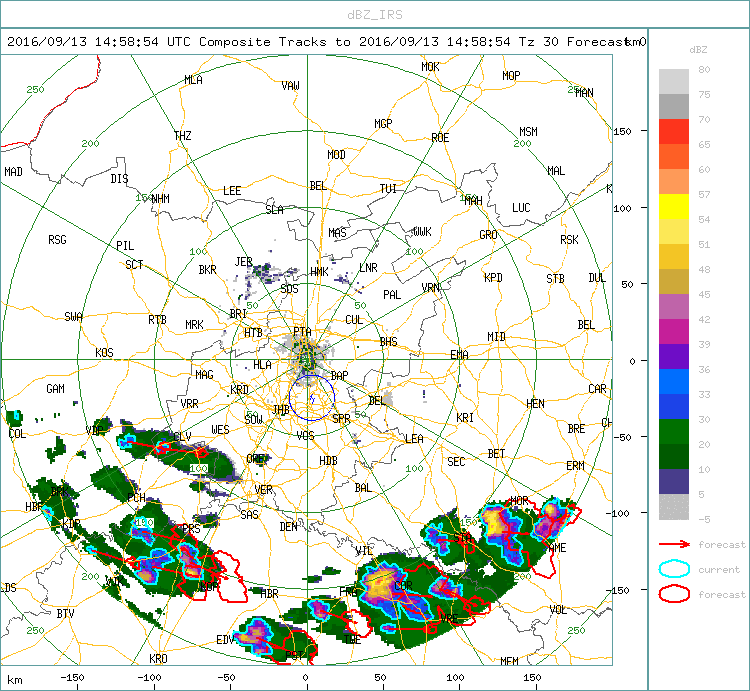Viewport: 750px width, 691px height.
Task: Click the SPR station label
Action: (341, 419)
